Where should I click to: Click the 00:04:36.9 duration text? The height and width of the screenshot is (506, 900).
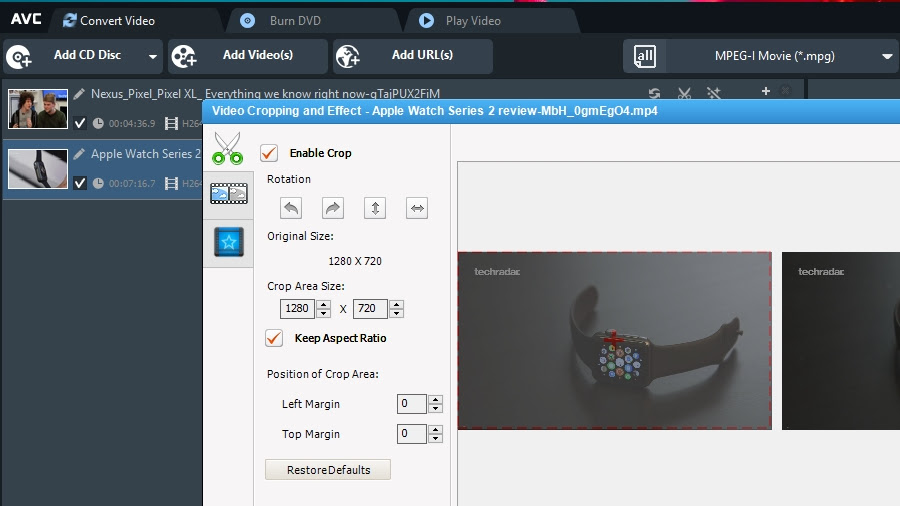[132, 123]
